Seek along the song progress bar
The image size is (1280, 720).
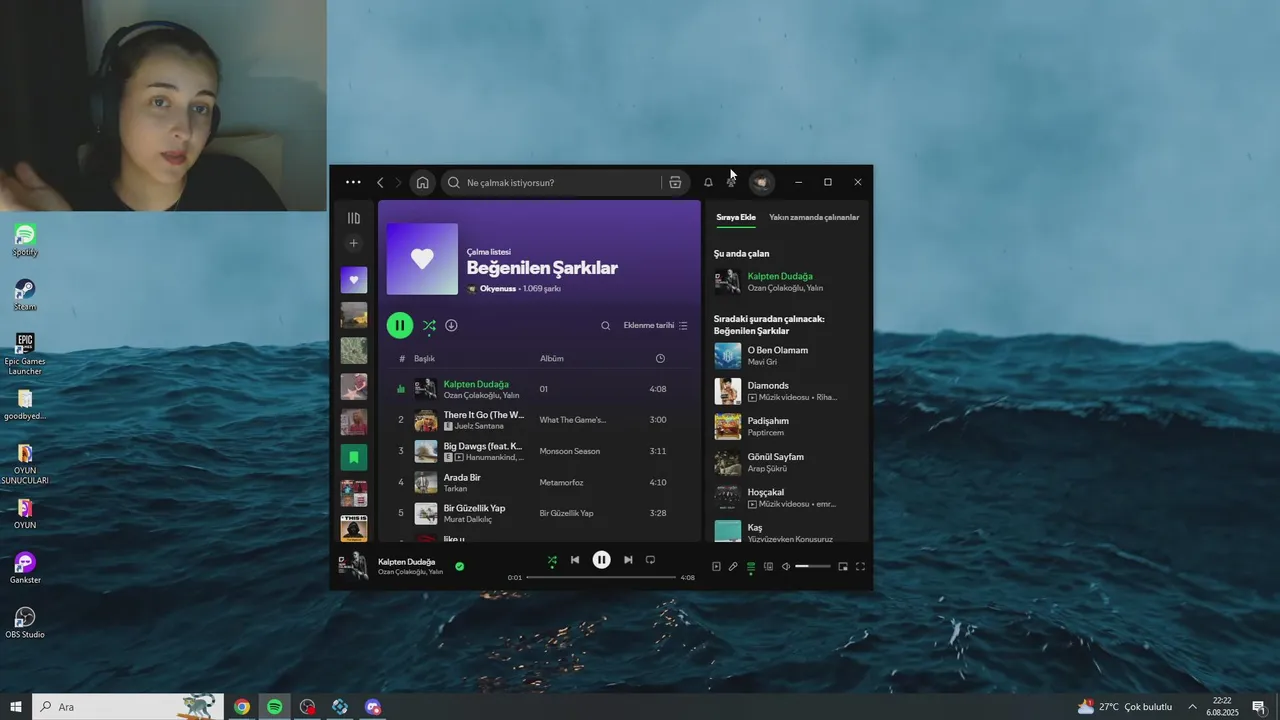point(601,577)
